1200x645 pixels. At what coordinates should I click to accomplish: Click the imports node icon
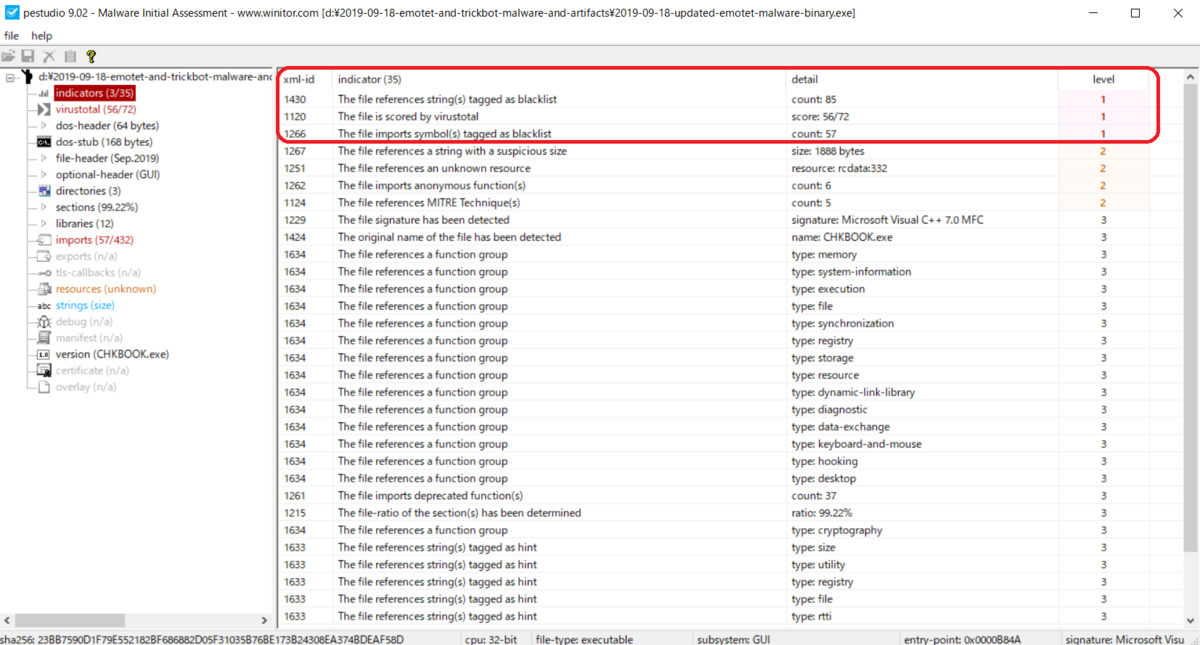click(x=44, y=240)
